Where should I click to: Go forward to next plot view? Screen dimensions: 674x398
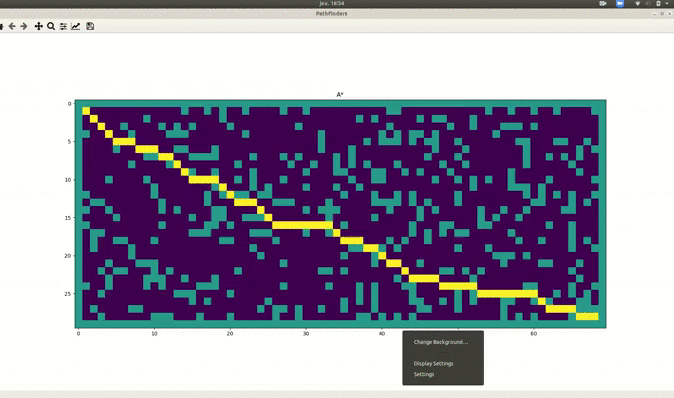pyautogui.click(x=24, y=26)
